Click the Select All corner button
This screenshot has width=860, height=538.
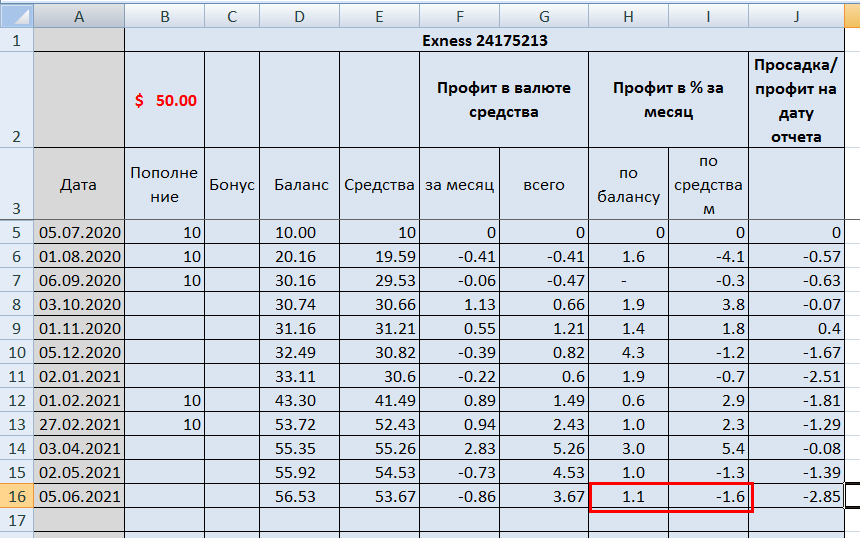click(x=16, y=16)
